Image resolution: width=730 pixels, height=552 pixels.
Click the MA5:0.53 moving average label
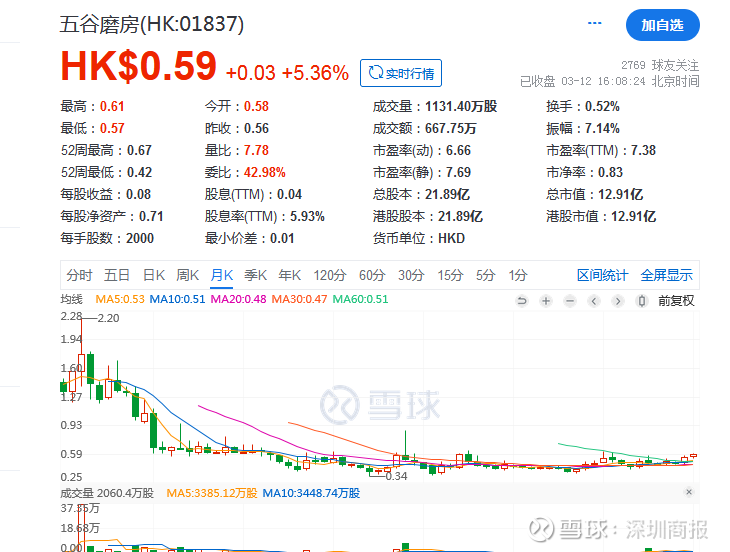(120, 299)
